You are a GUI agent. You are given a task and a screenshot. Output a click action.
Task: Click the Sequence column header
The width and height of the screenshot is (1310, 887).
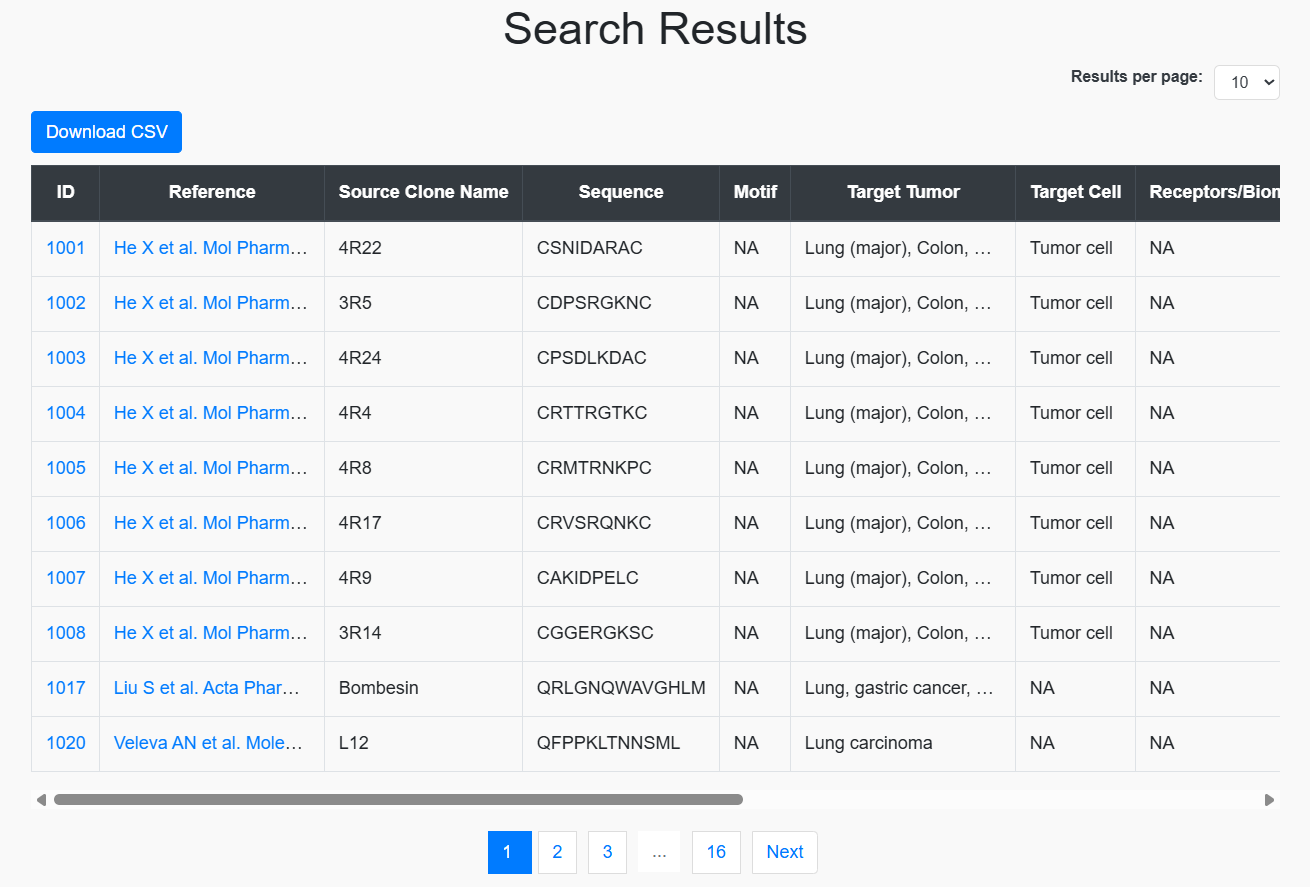coord(620,192)
